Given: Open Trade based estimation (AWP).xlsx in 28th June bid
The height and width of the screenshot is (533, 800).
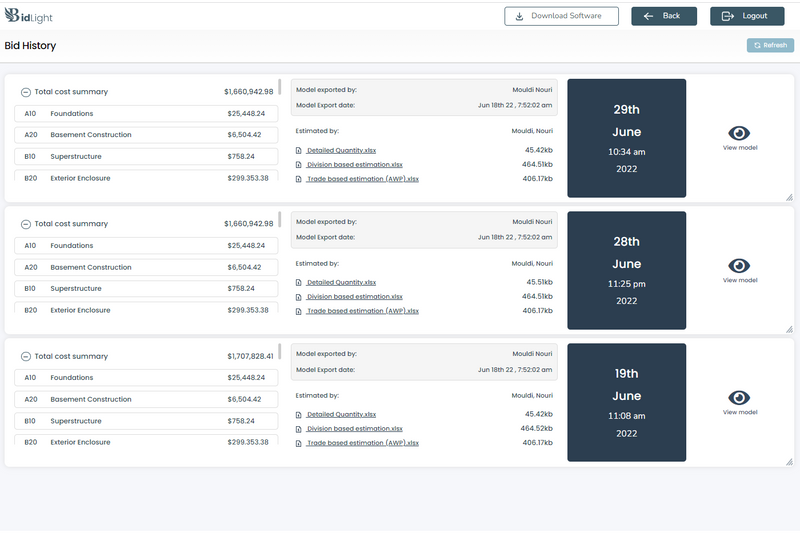Looking at the screenshot, I should tap(363, 311).
